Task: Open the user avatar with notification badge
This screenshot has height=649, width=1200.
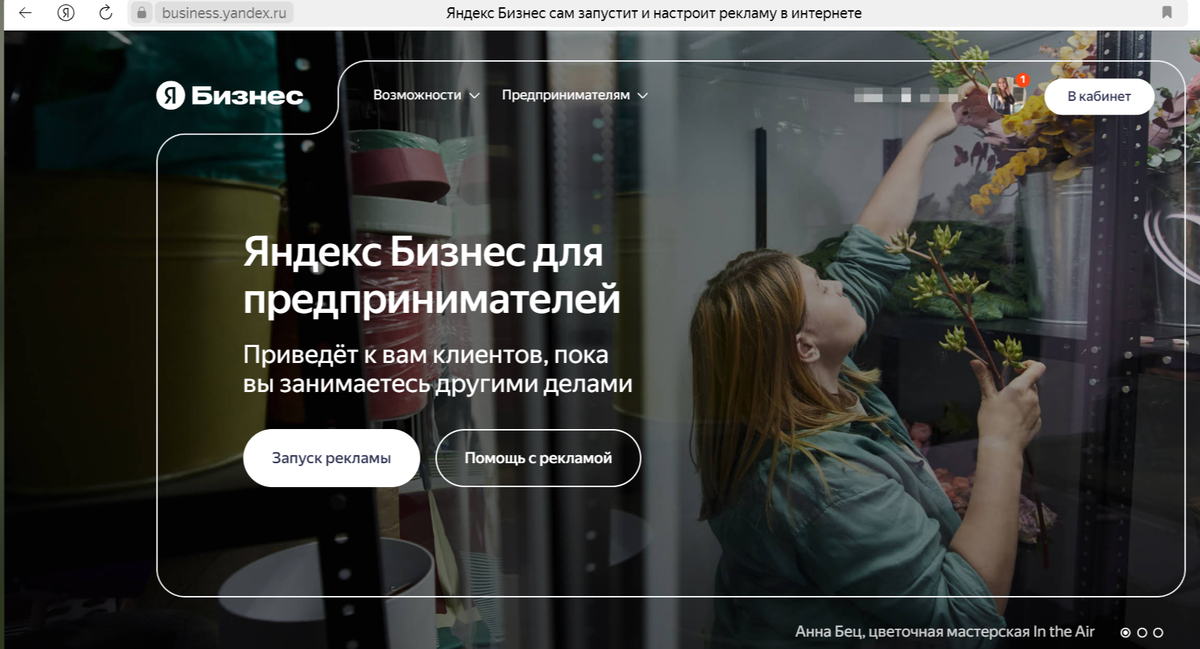Action: point(1006,95)
